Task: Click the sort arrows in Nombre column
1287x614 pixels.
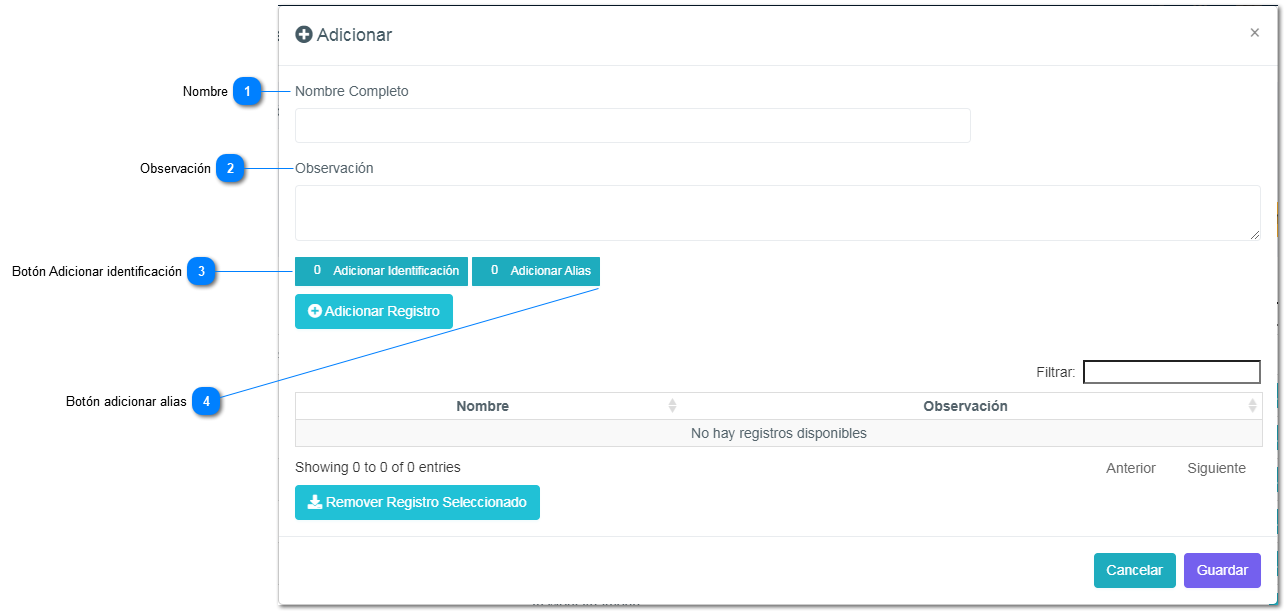Action: click(x=672, y=406)
